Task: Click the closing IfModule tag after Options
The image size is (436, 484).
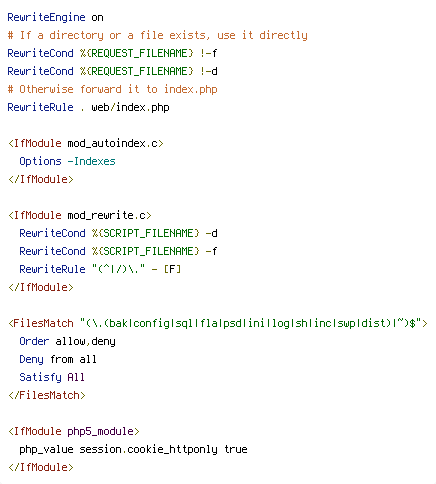Action: [41, 179]
